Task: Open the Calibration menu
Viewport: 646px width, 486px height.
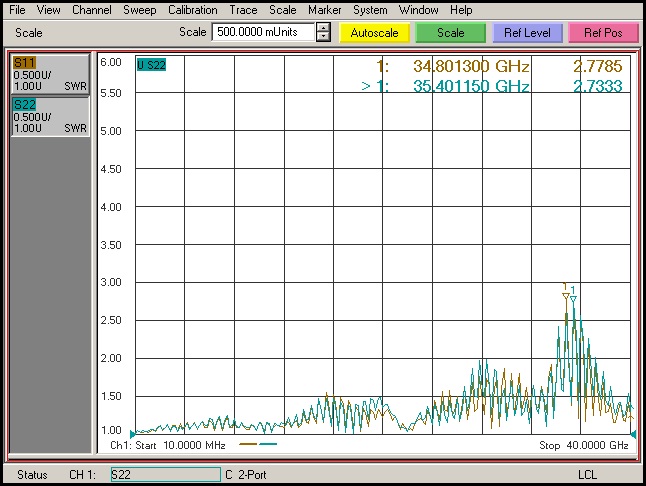Action: click(x=192, y=10)
